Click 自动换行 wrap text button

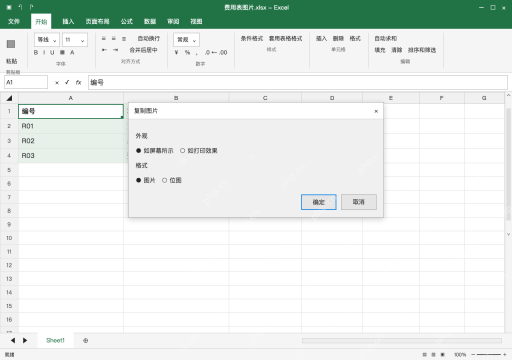click(149, 39)
